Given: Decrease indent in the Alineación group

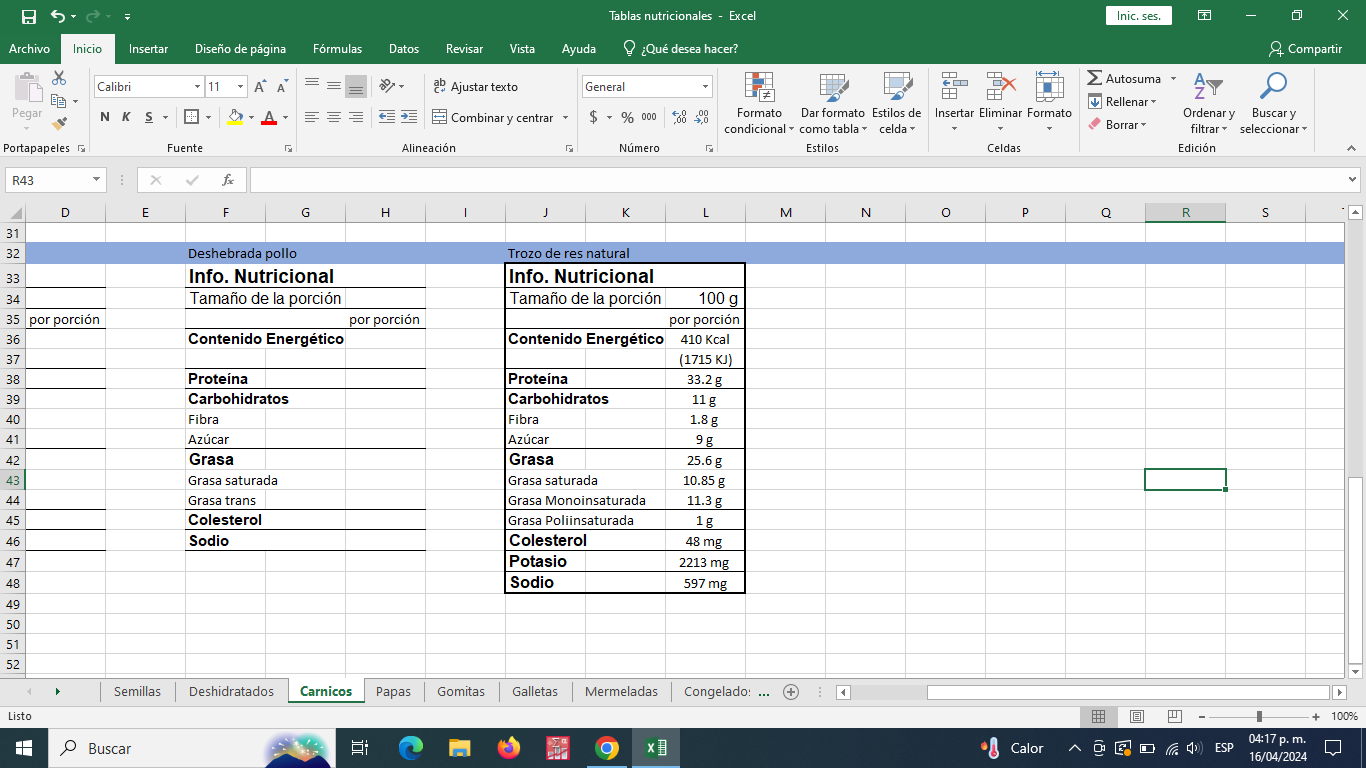Looking at the screenshot, I should 387,117.
